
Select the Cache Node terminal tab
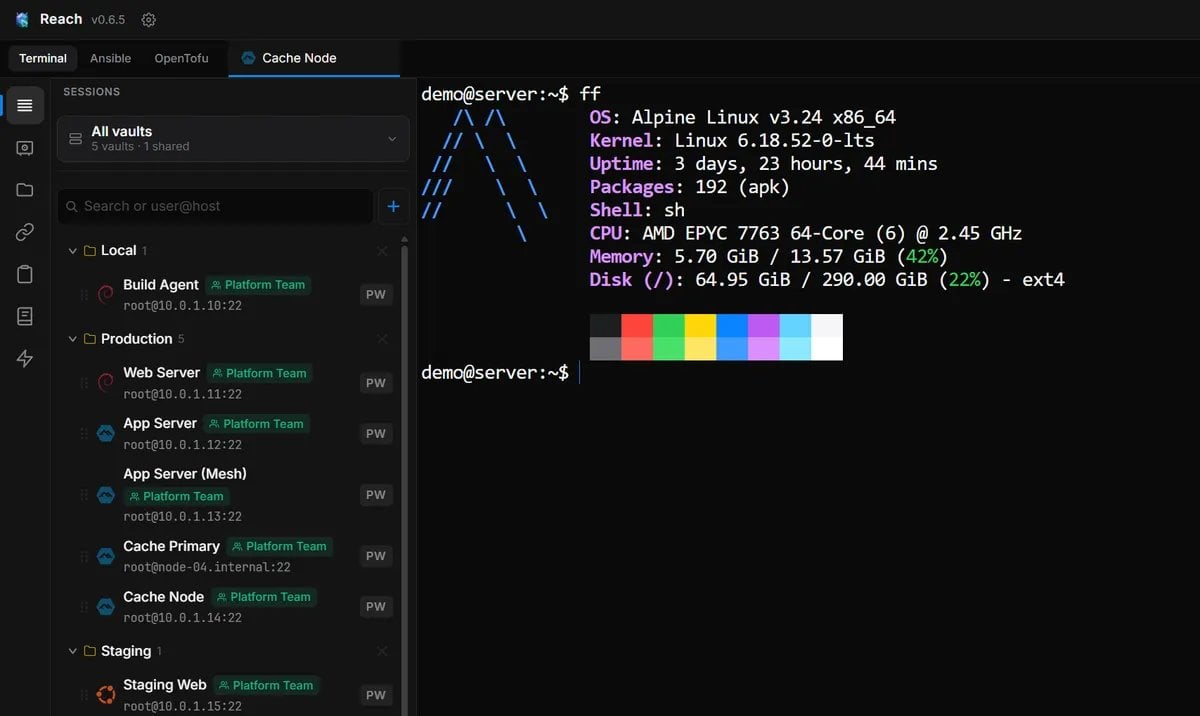314,58
